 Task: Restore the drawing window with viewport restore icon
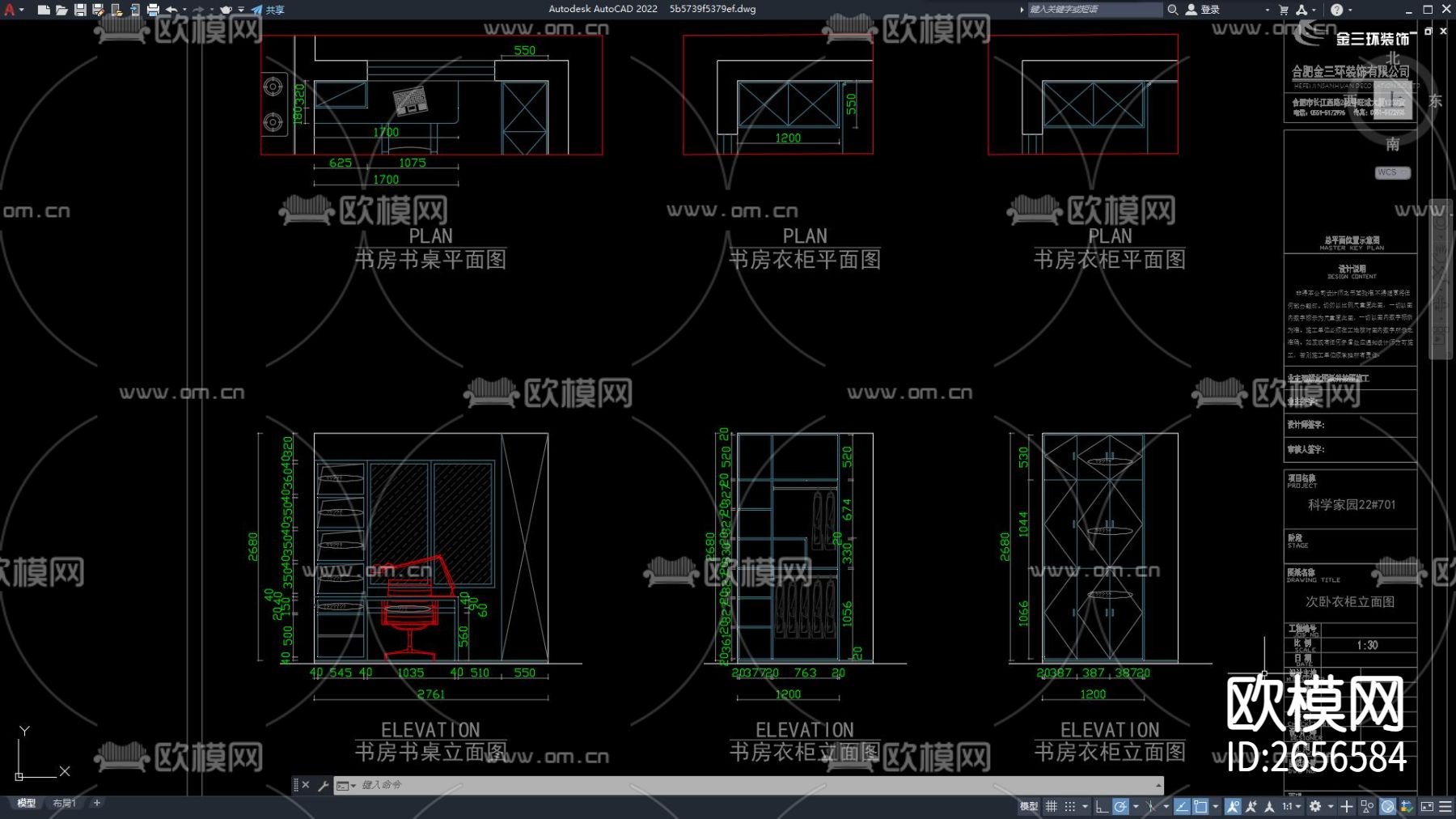(x=1428, y=31)
